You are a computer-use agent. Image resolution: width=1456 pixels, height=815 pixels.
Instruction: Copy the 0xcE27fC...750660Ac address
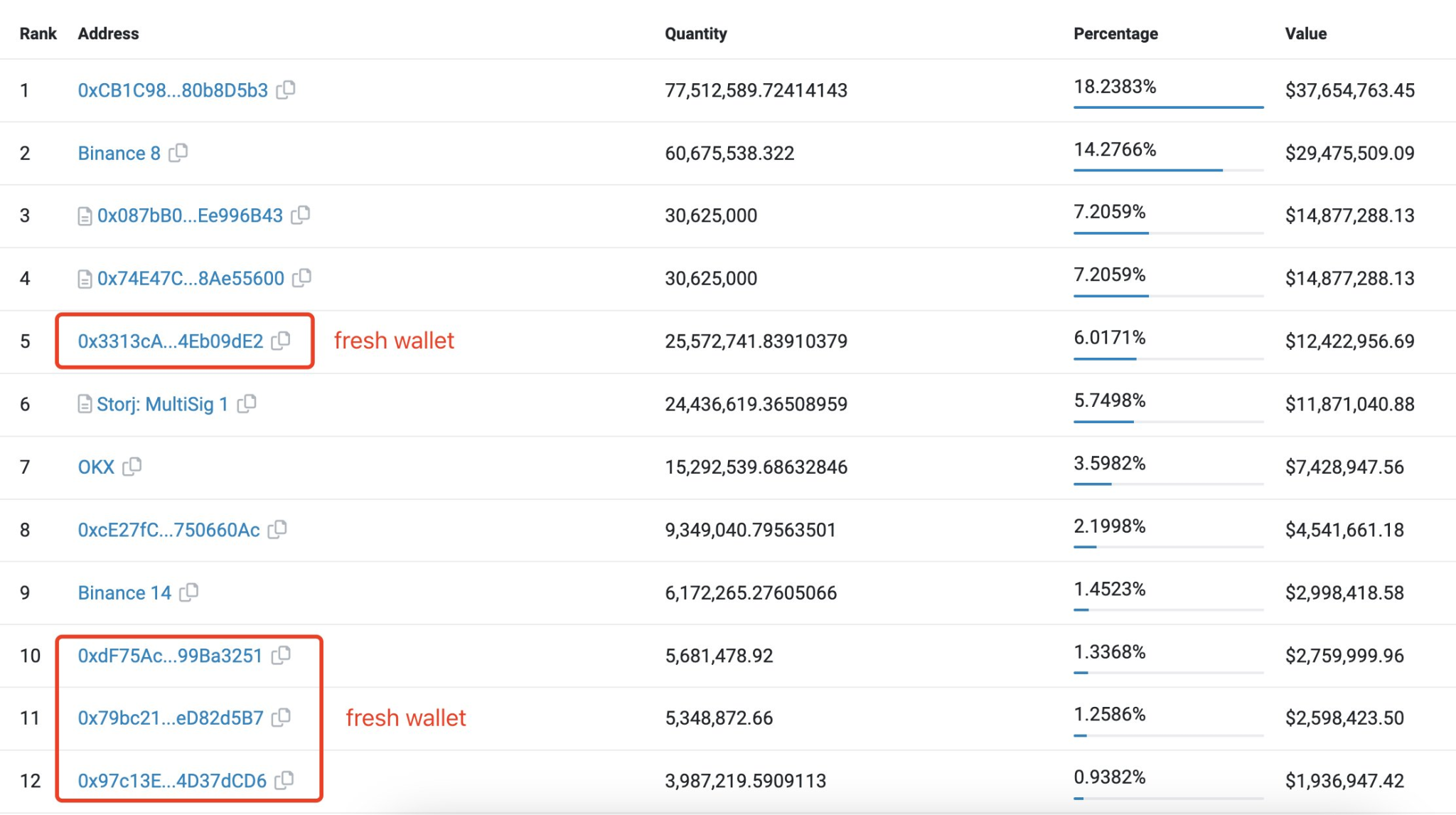point(279,529)
